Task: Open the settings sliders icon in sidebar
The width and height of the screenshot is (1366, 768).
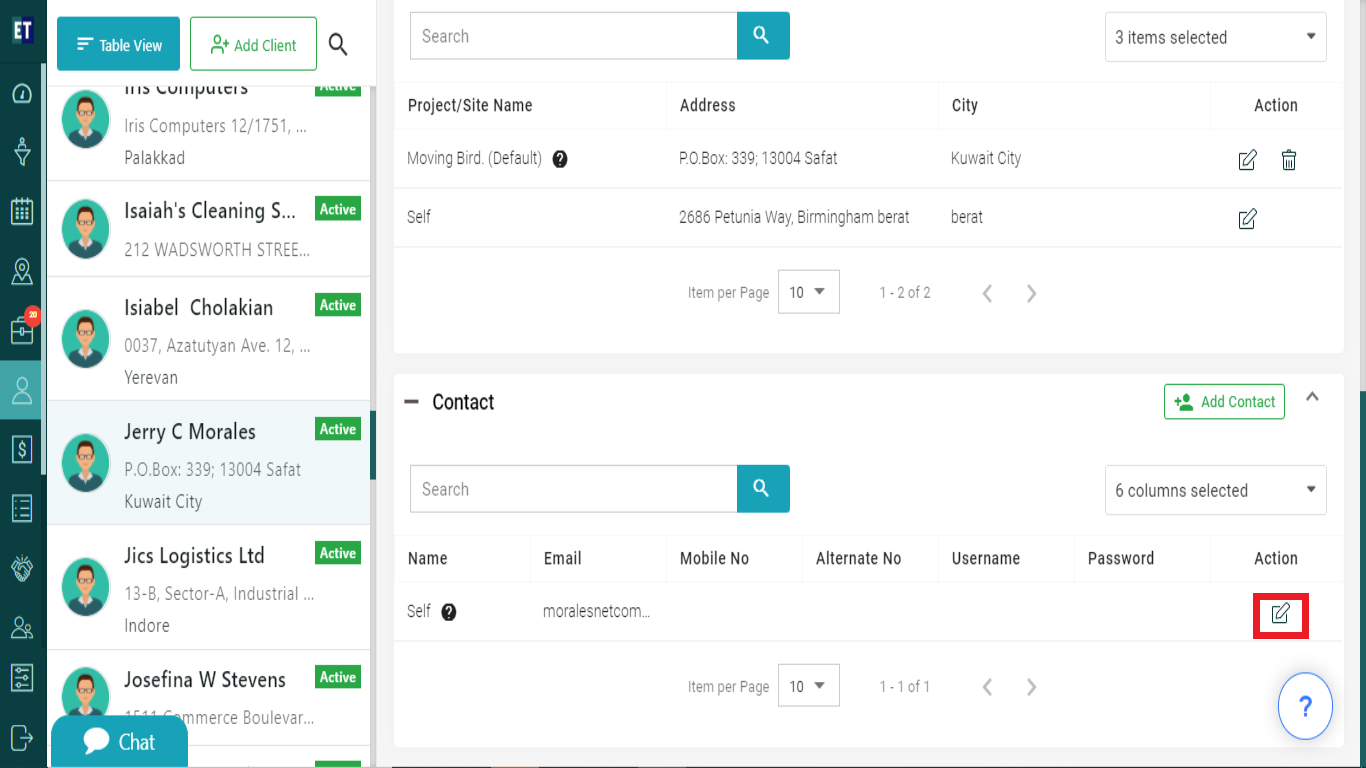Action: pos(22,678)
